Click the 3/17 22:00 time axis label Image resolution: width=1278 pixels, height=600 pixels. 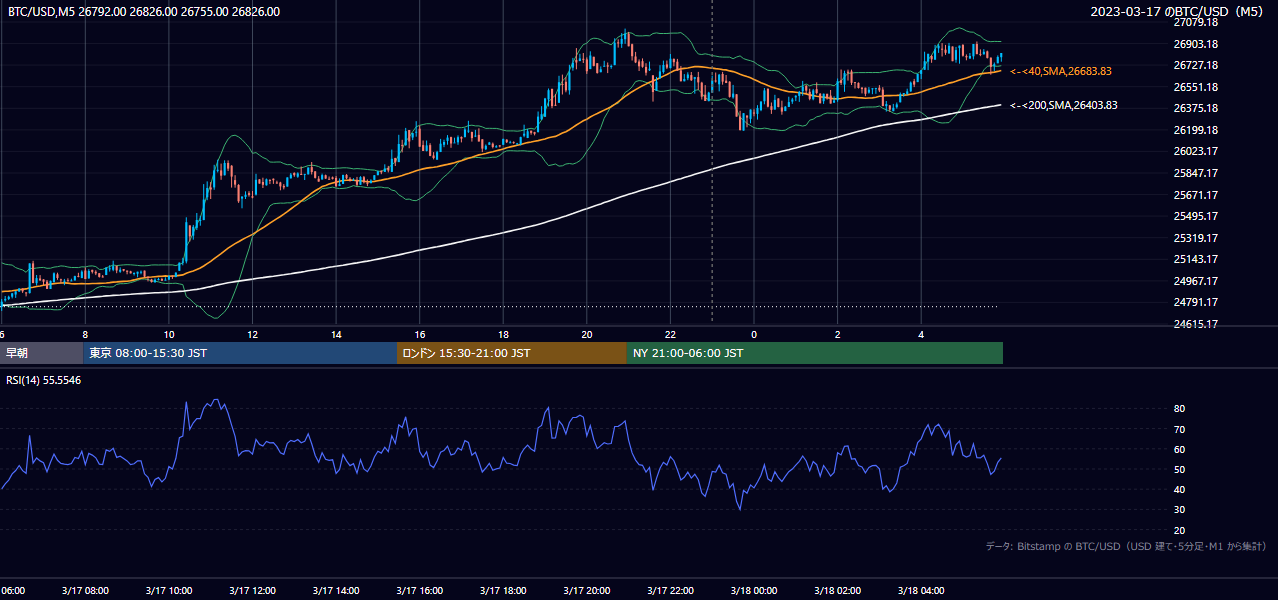point(670,590)
